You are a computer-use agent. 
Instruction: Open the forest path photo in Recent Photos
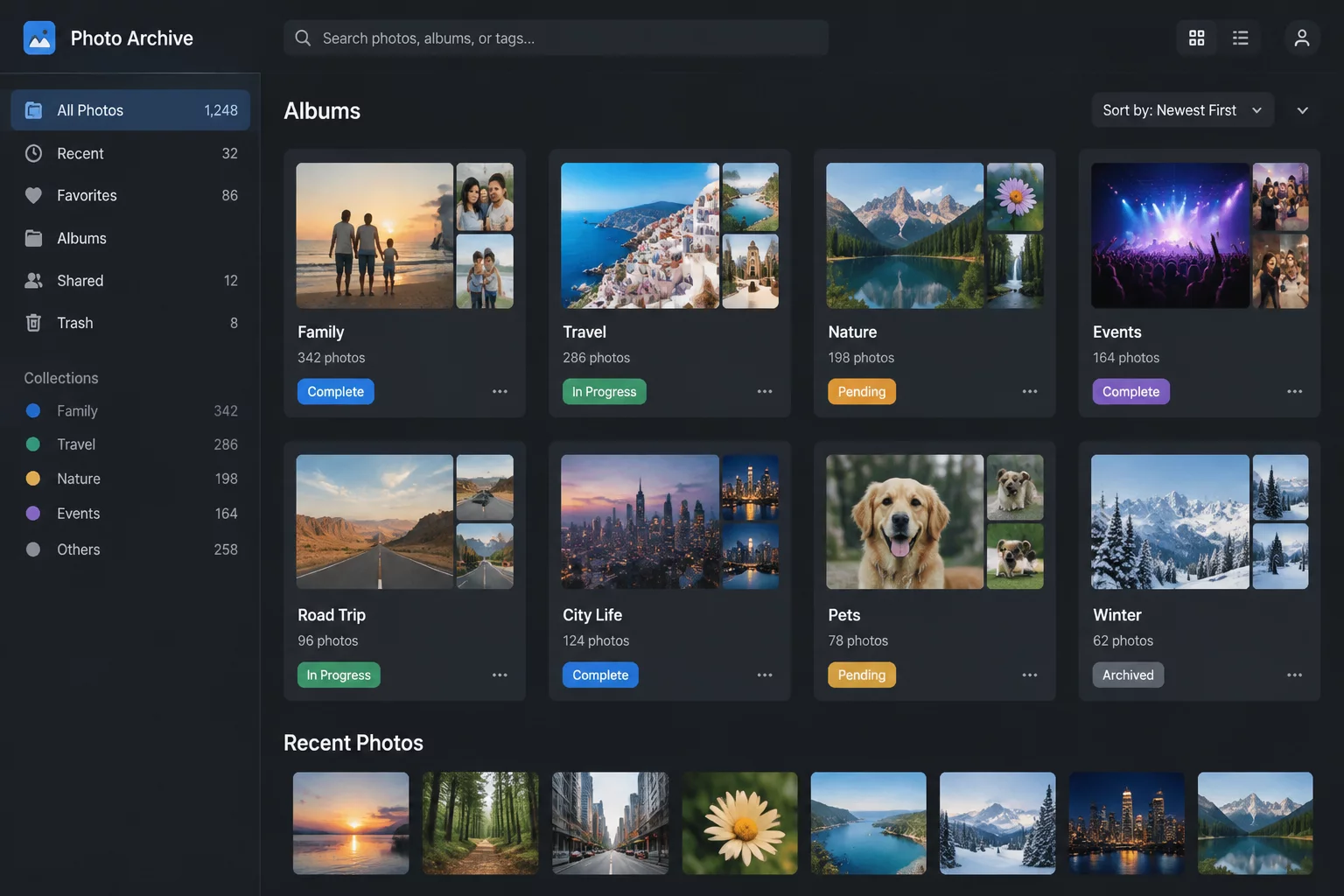[480, 822]
